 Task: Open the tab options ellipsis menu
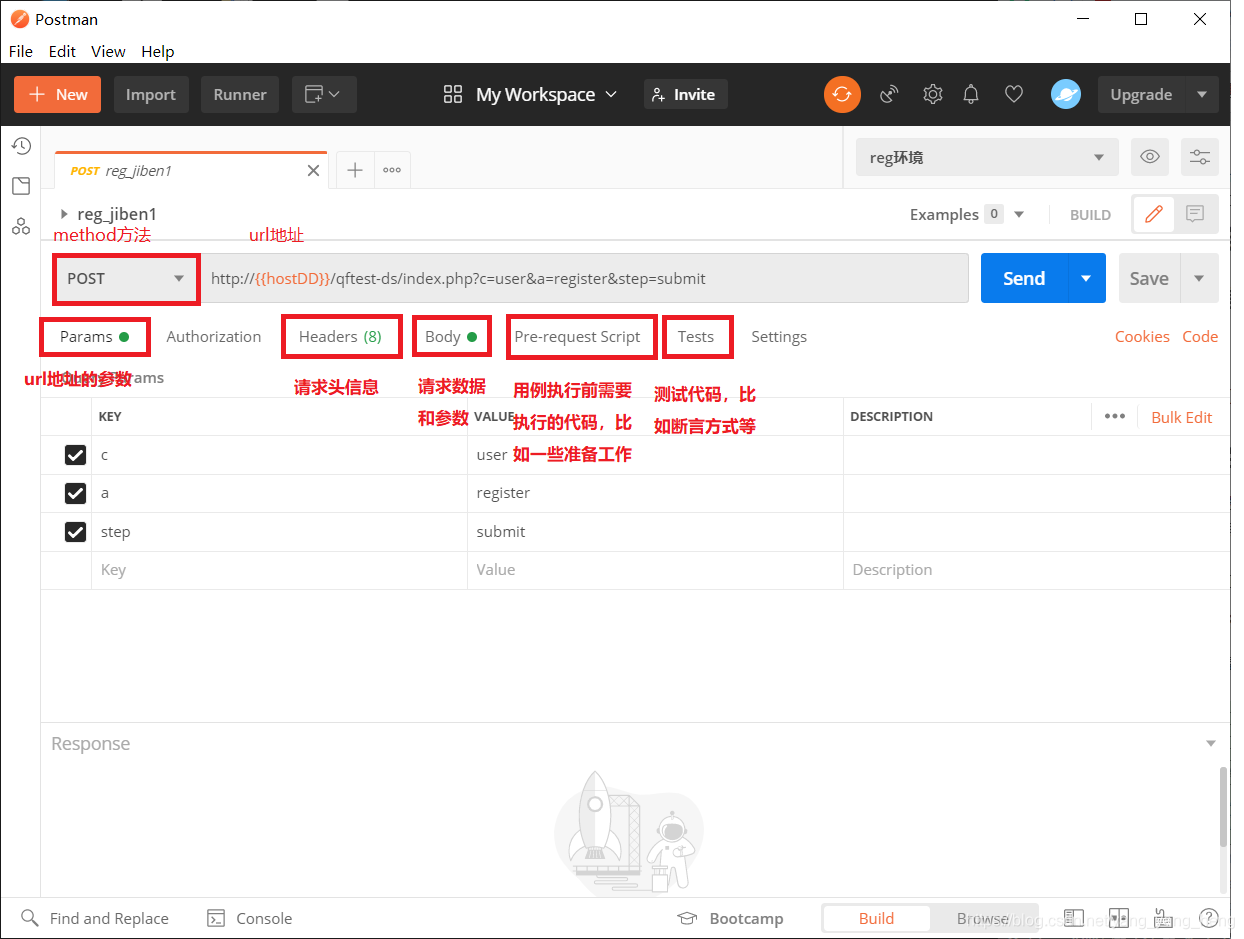point(392,170)
